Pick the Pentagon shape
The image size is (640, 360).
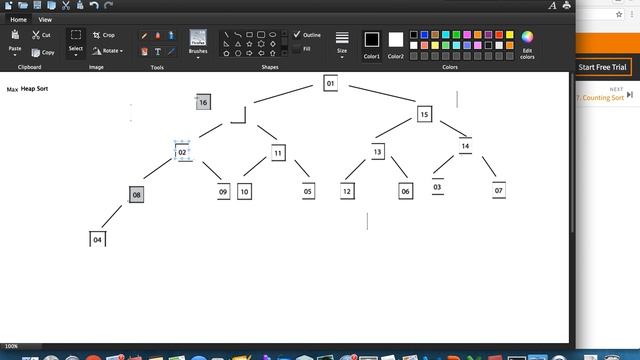(x=226, y=53)
